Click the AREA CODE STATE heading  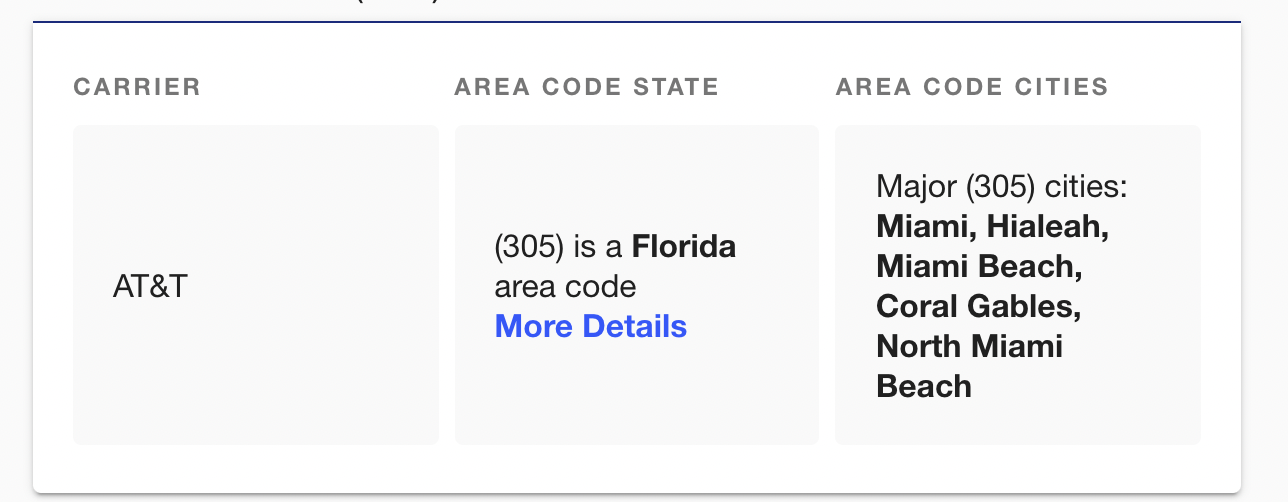pyautogui.click(x=587, y=87)
